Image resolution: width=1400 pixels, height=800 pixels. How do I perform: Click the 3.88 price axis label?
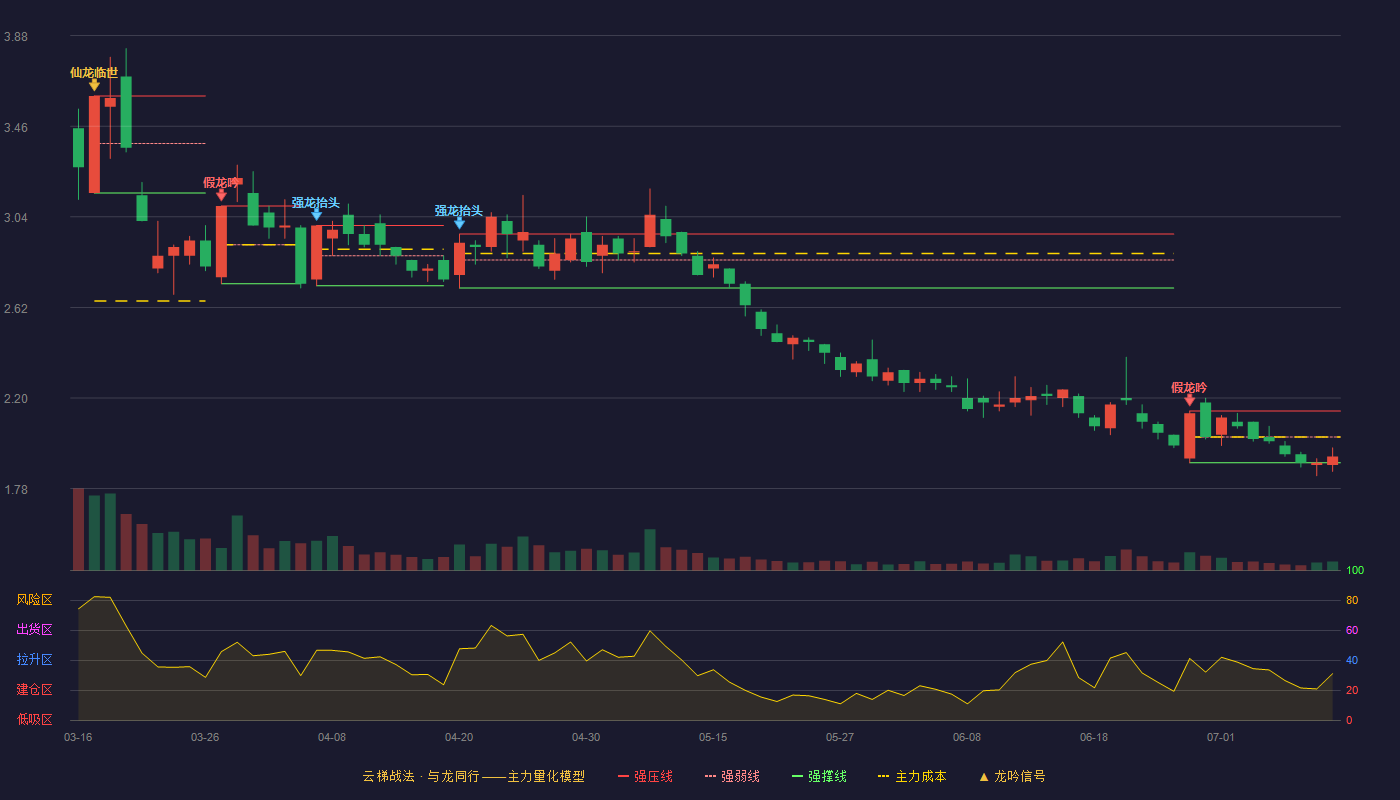tap(16, 37)
